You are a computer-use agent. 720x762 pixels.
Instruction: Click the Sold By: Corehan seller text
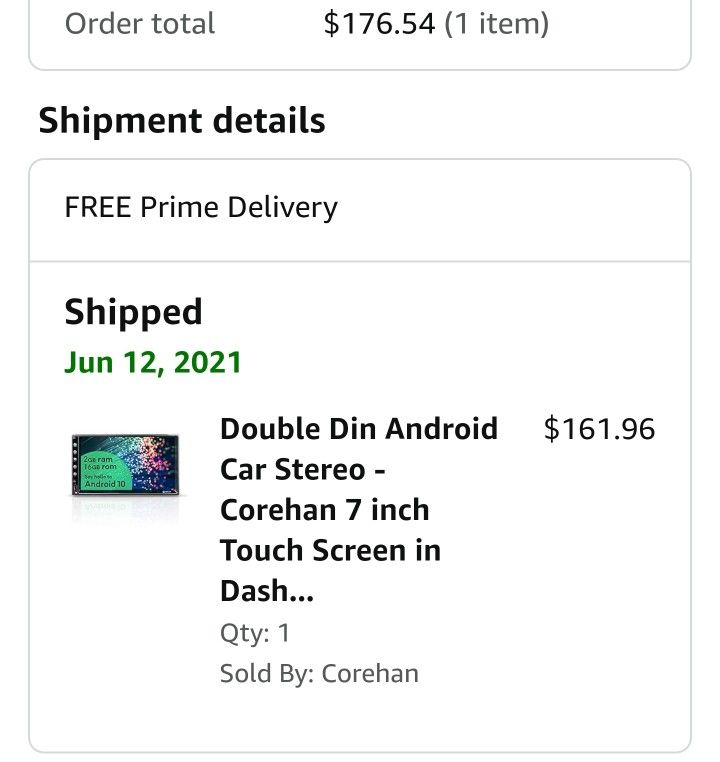click(319, 673)
